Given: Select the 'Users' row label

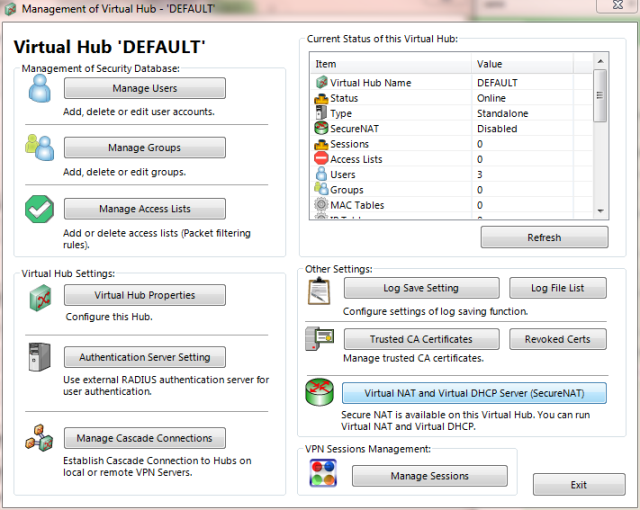Looking at the screenshot, I should click(x=343, y=175).
